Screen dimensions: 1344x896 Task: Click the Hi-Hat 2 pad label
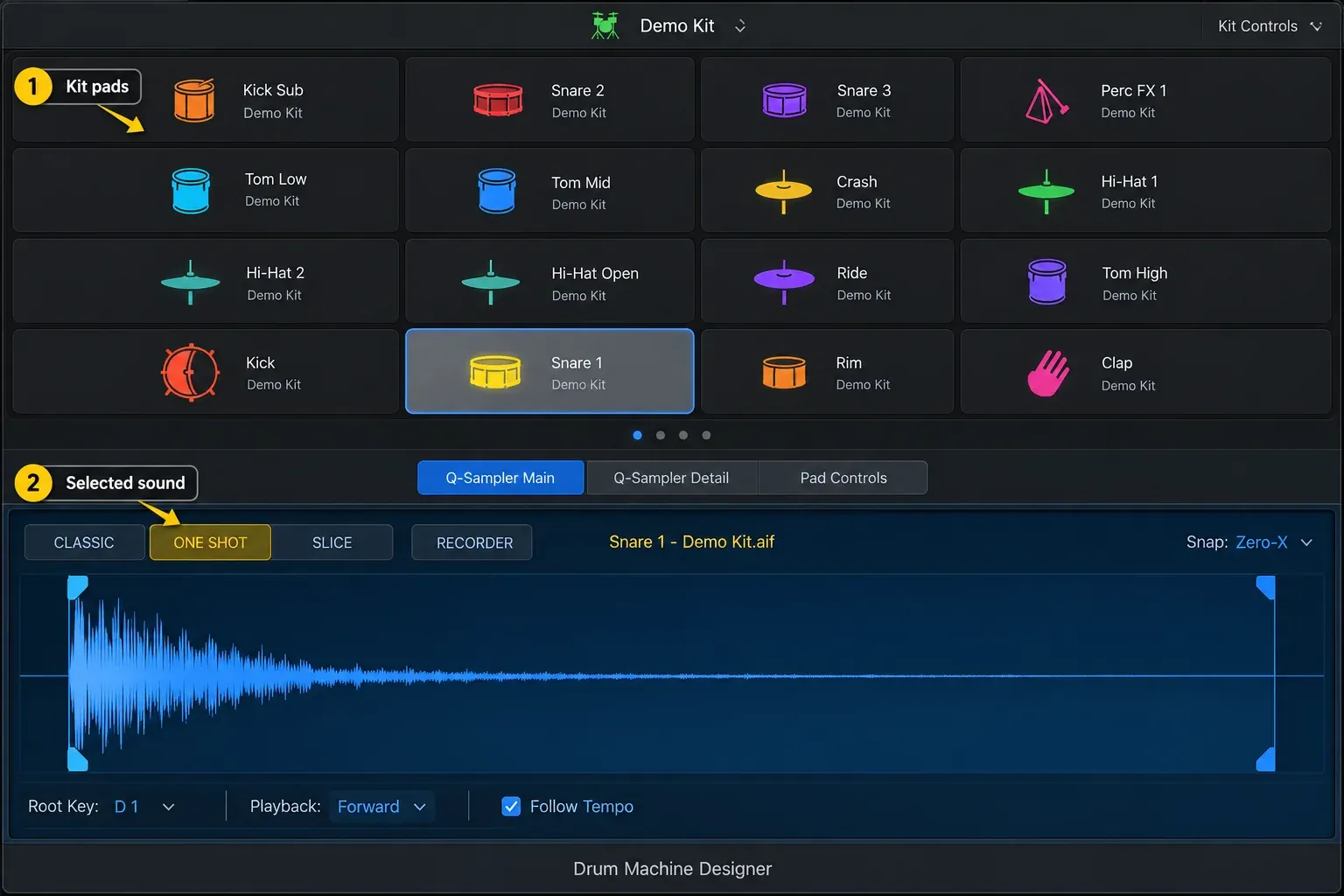[276, 273]
